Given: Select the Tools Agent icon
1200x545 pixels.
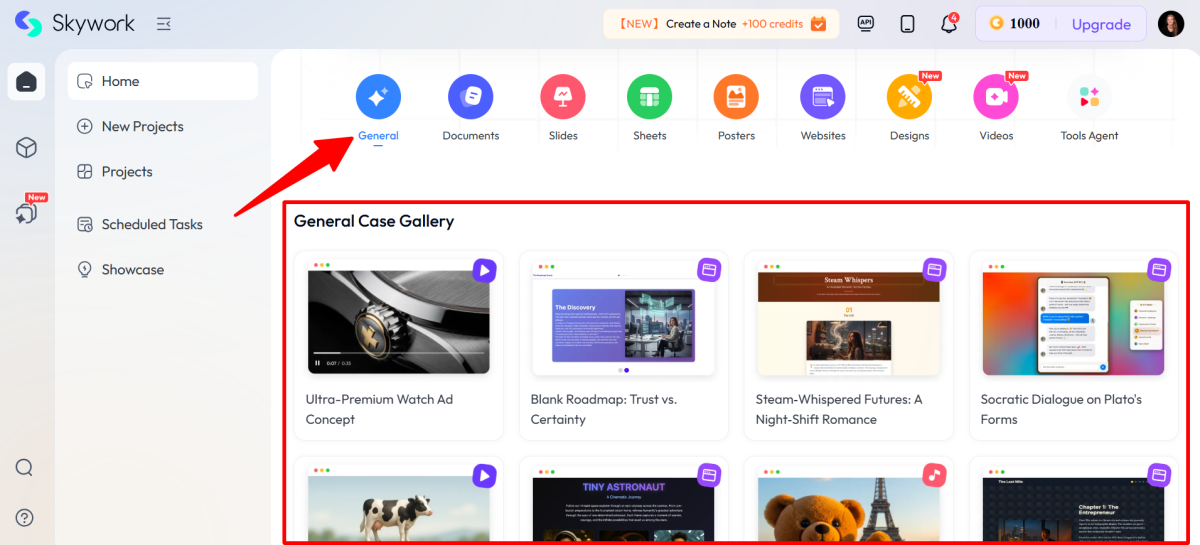Looking at the screenshot, I should [x=1089, y=97].
